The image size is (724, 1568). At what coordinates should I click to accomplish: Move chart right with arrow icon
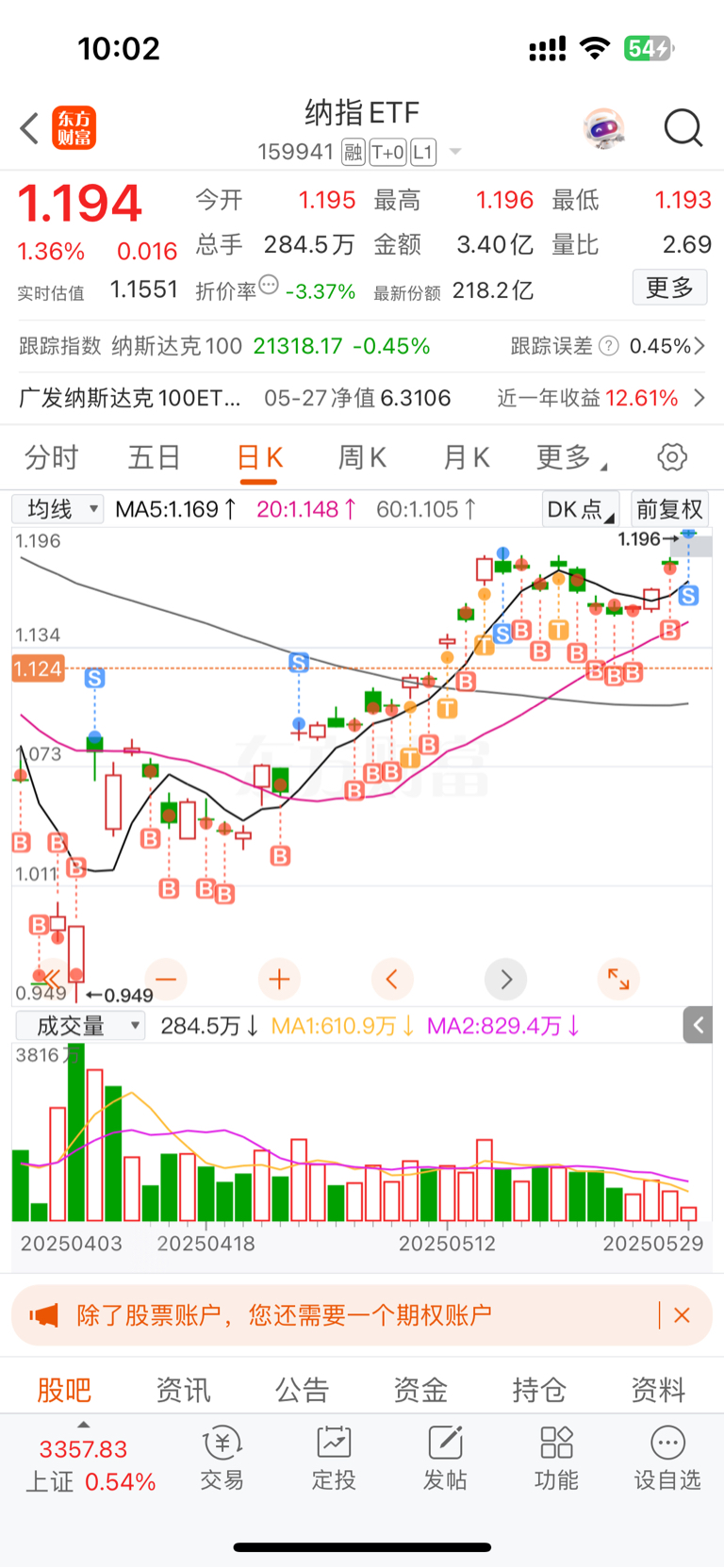coord(505,980)
